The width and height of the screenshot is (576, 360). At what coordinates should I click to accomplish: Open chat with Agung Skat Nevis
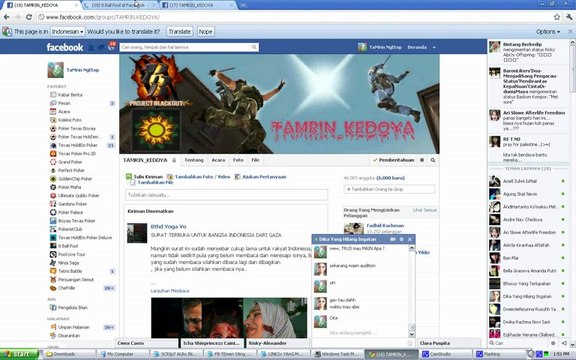tap(528, 194)
